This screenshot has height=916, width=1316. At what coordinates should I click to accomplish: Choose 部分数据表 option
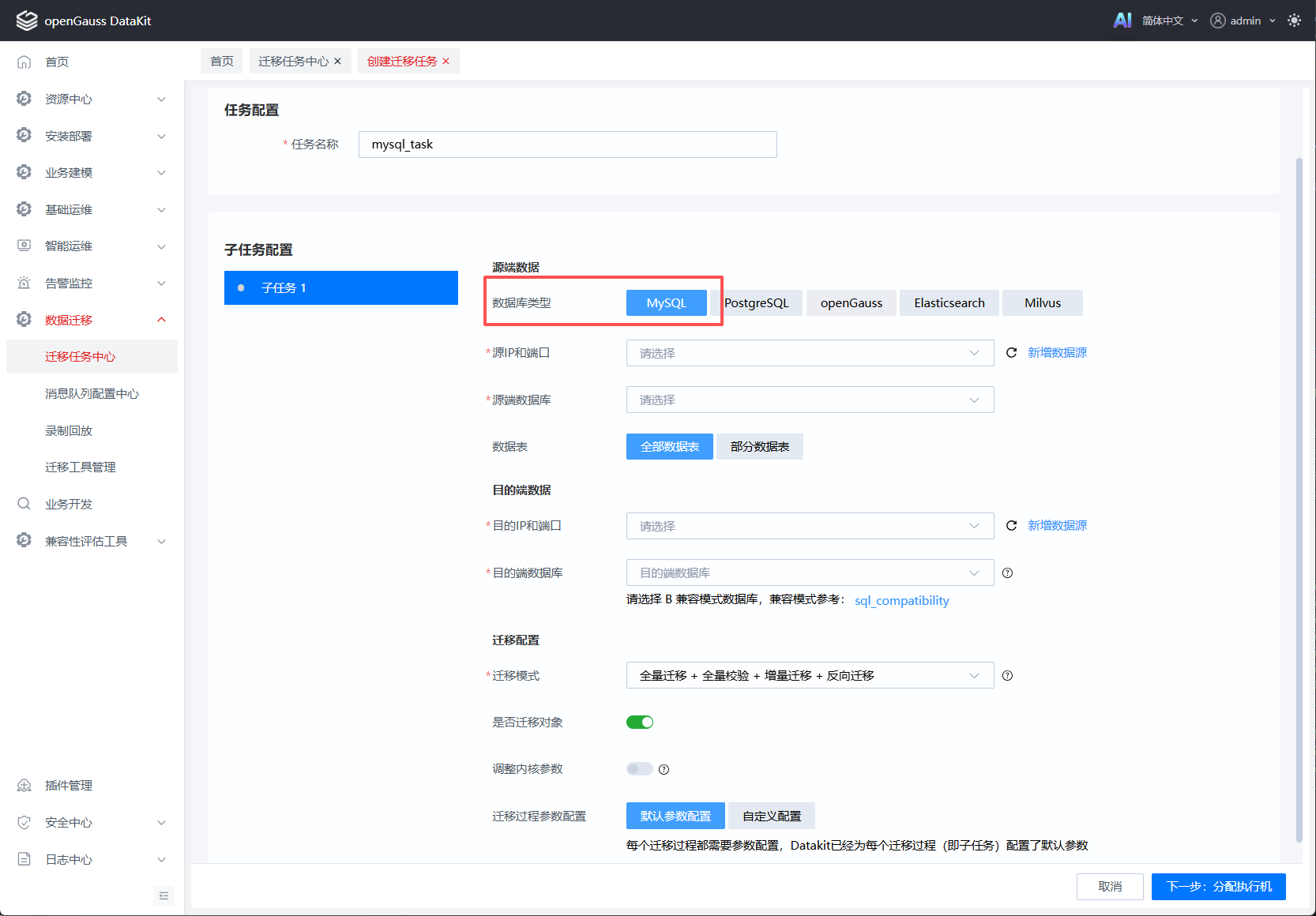(760, 447)
